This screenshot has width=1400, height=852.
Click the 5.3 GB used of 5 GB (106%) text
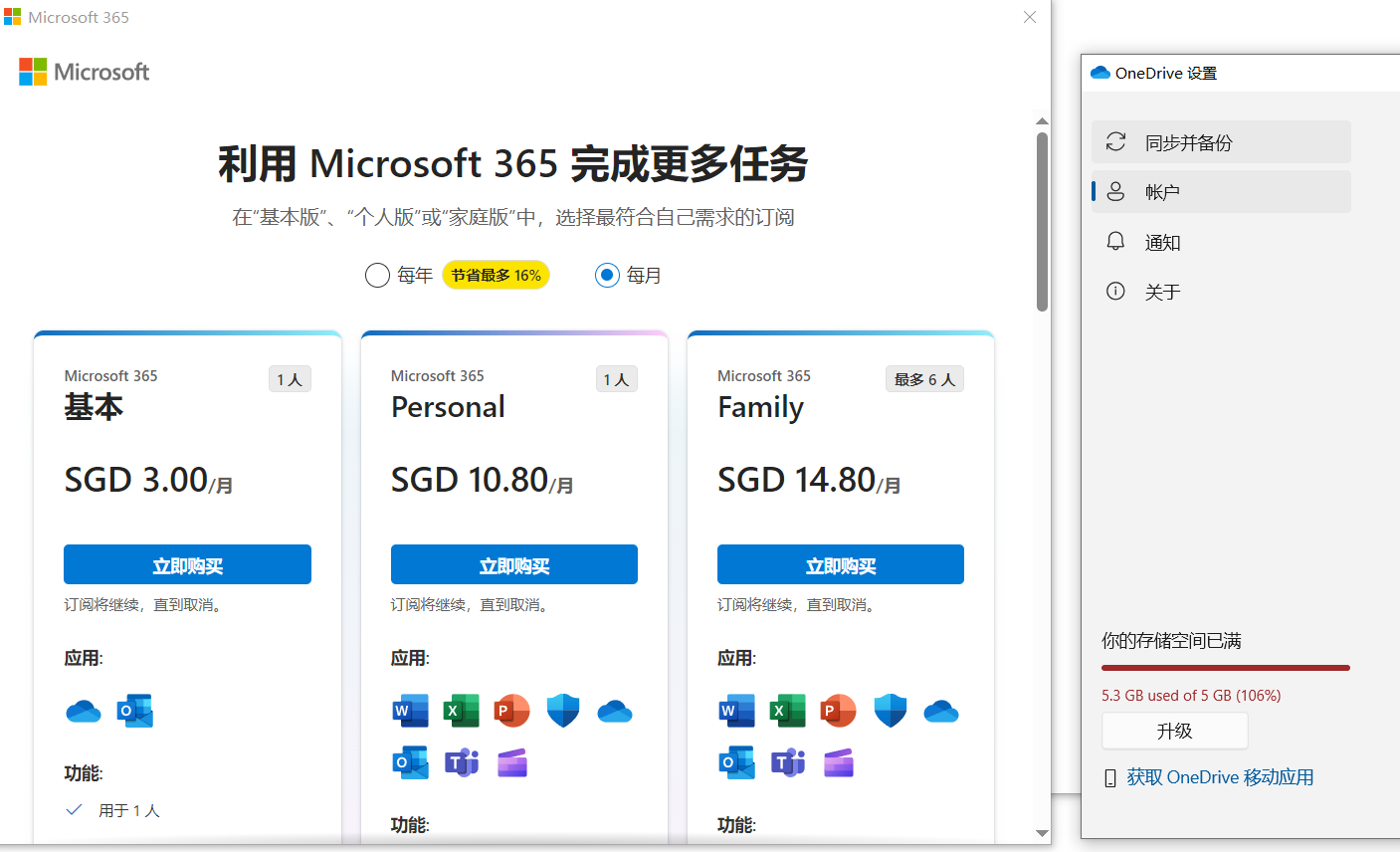tap(1191, 696)
